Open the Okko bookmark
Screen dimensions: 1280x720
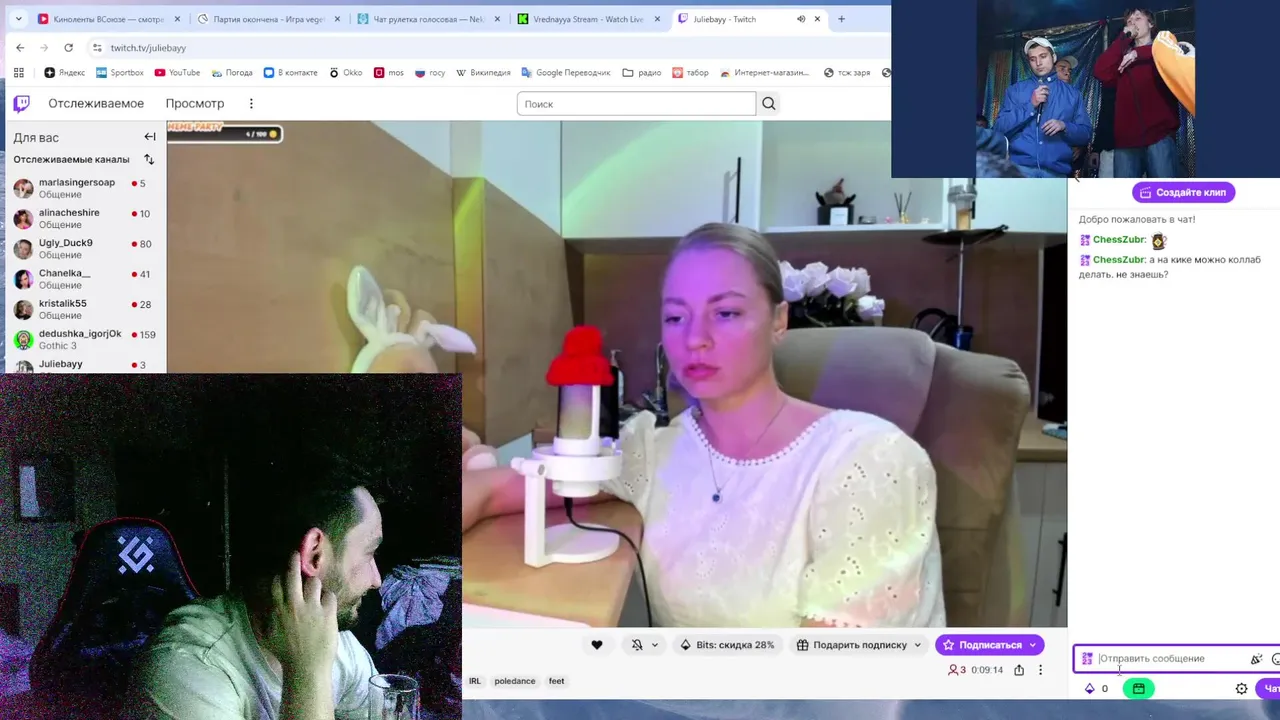(x=345, y=72)
